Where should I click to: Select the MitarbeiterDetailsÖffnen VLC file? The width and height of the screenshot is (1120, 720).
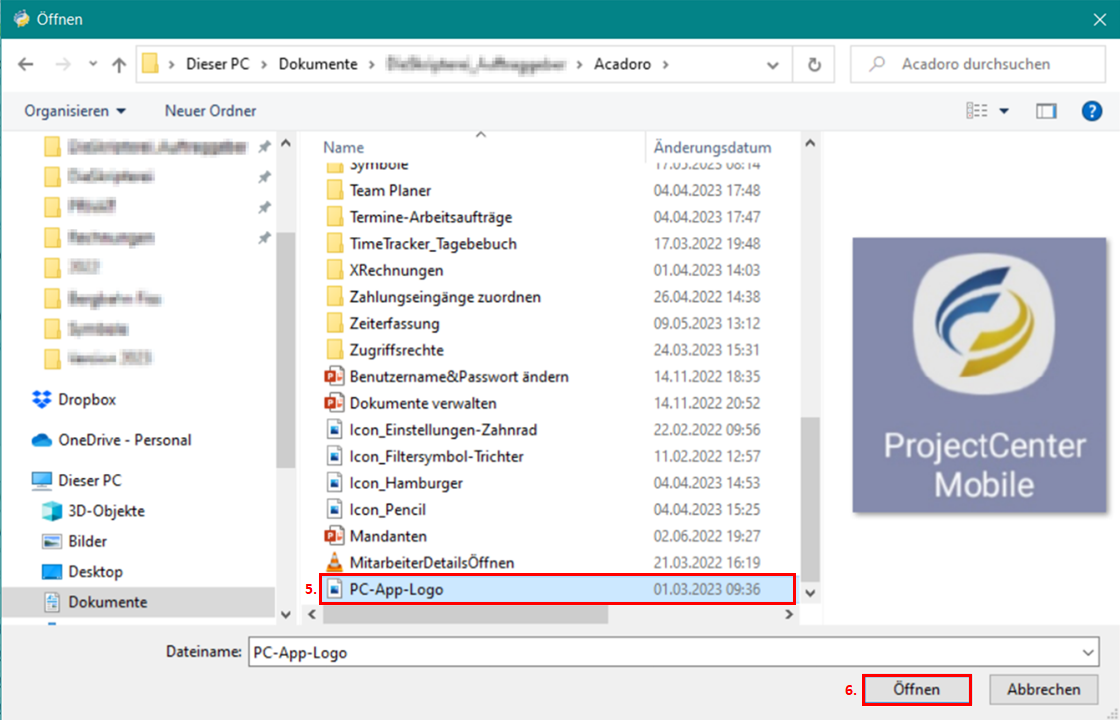(x=431, y=563)
